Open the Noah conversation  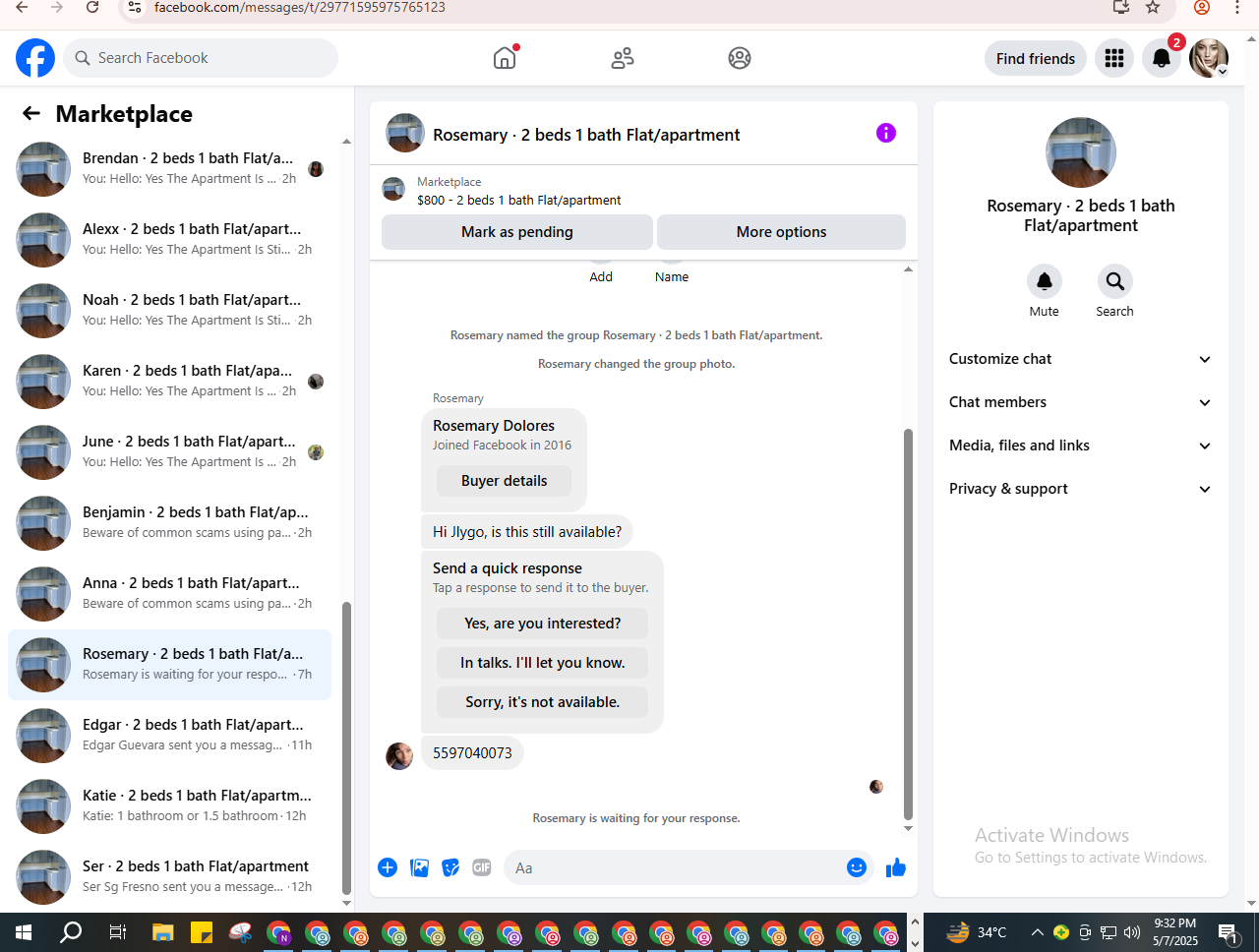(169, 310)
